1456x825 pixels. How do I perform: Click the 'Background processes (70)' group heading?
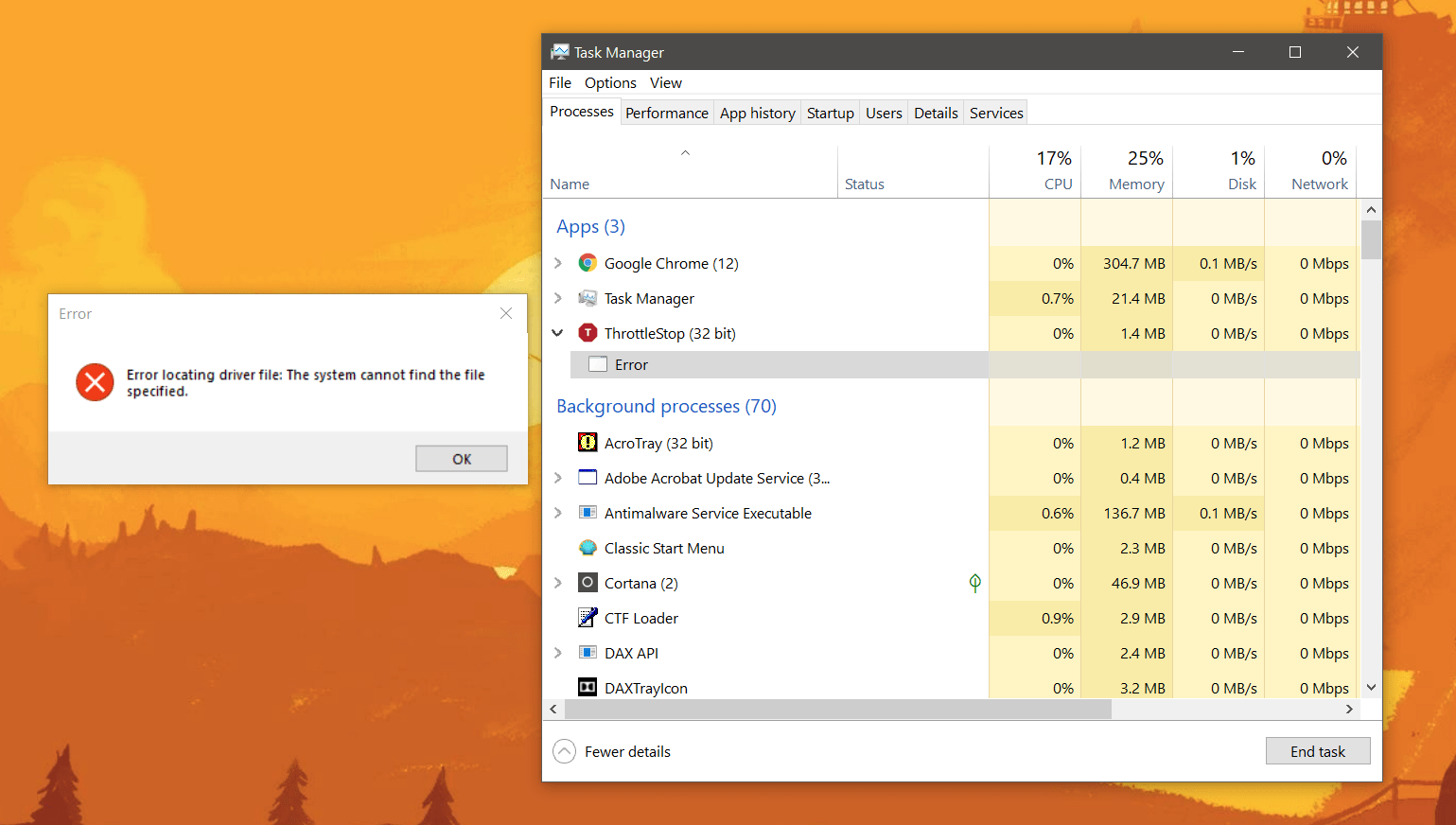click(x=666, y=406)
